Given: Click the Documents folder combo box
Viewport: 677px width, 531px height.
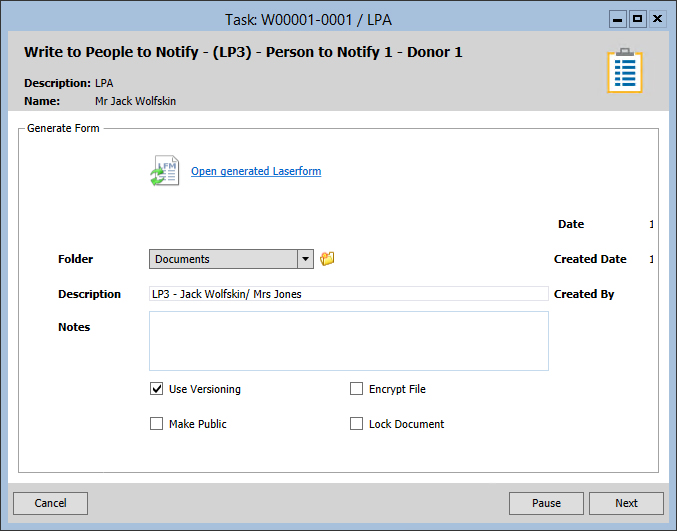Looking at the screenshot, I should (x=223, y=259).
